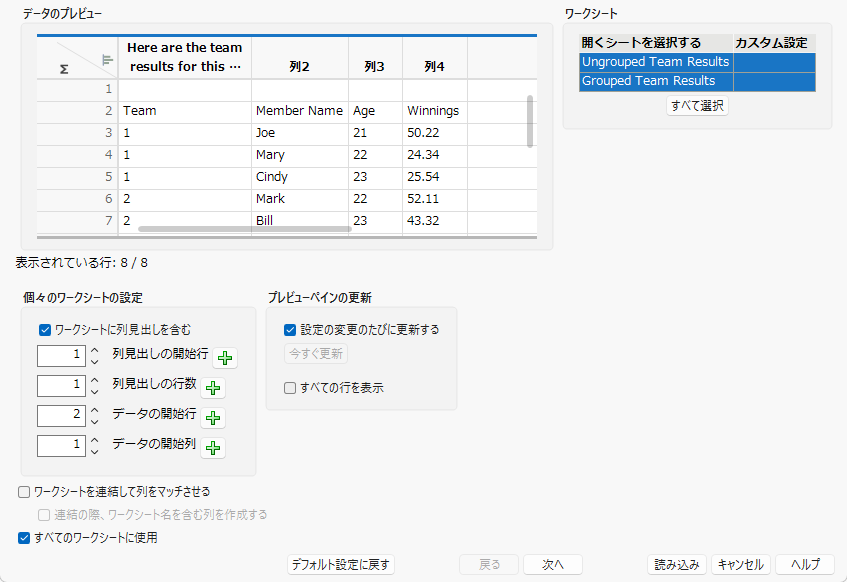The height and width of the screenshot is (582, 847).
Task: Toggle ワークシートに列見出しを含む checkbox
Action: click(45, 330)
